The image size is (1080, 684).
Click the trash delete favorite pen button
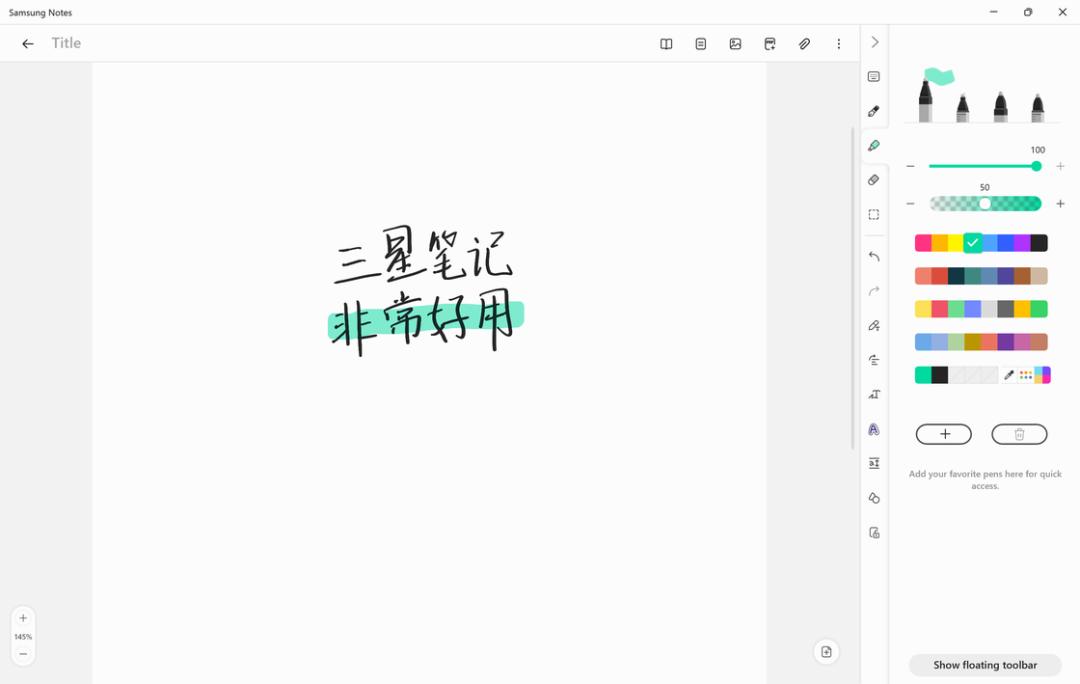[1019, 434]
